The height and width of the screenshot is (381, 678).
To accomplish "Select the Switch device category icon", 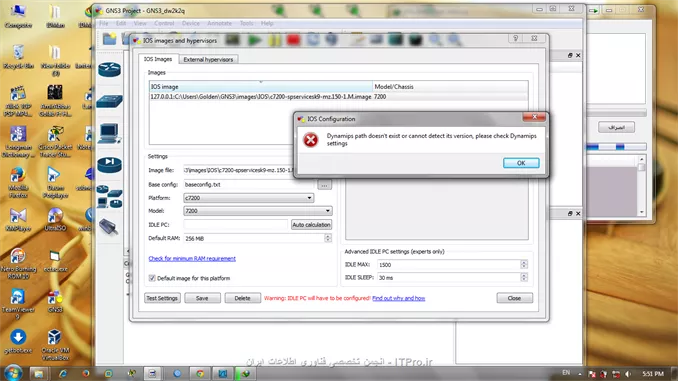I will tap(109, 101).
